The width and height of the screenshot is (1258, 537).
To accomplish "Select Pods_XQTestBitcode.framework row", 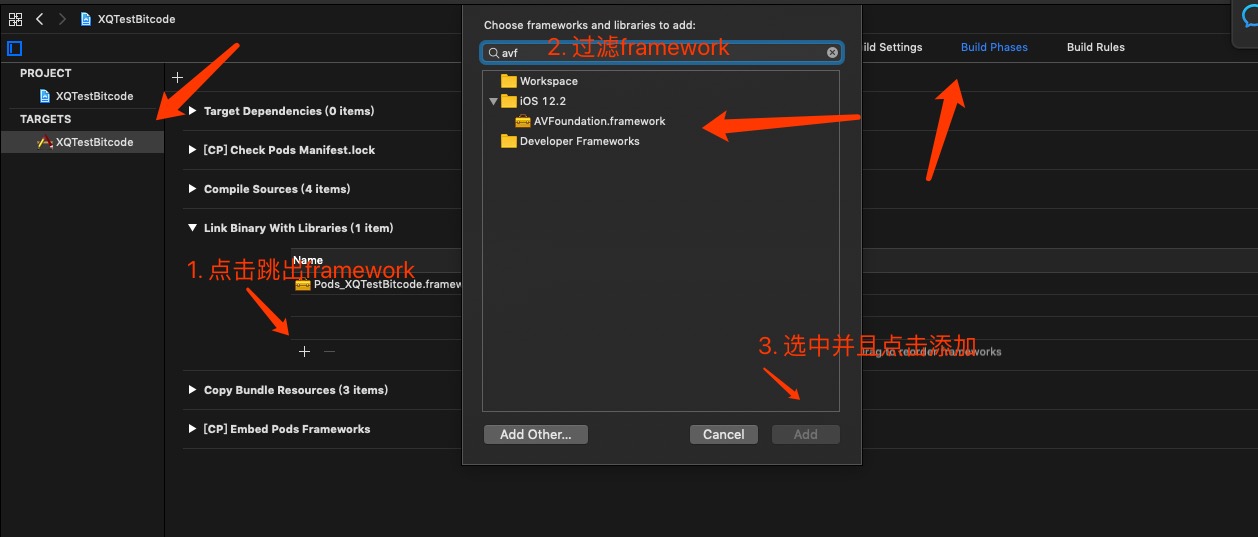I will pos(377,284).
